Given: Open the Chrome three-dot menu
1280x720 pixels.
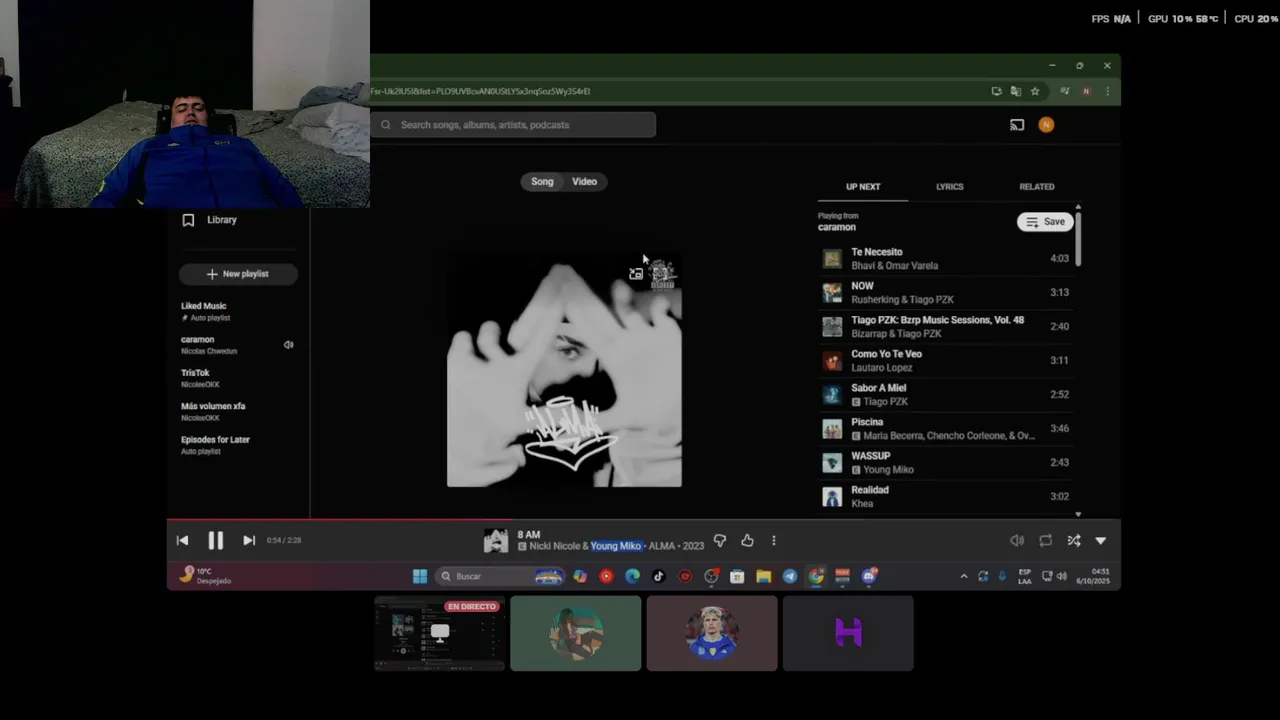Looking at the screenshot, I should [1107, 91].
